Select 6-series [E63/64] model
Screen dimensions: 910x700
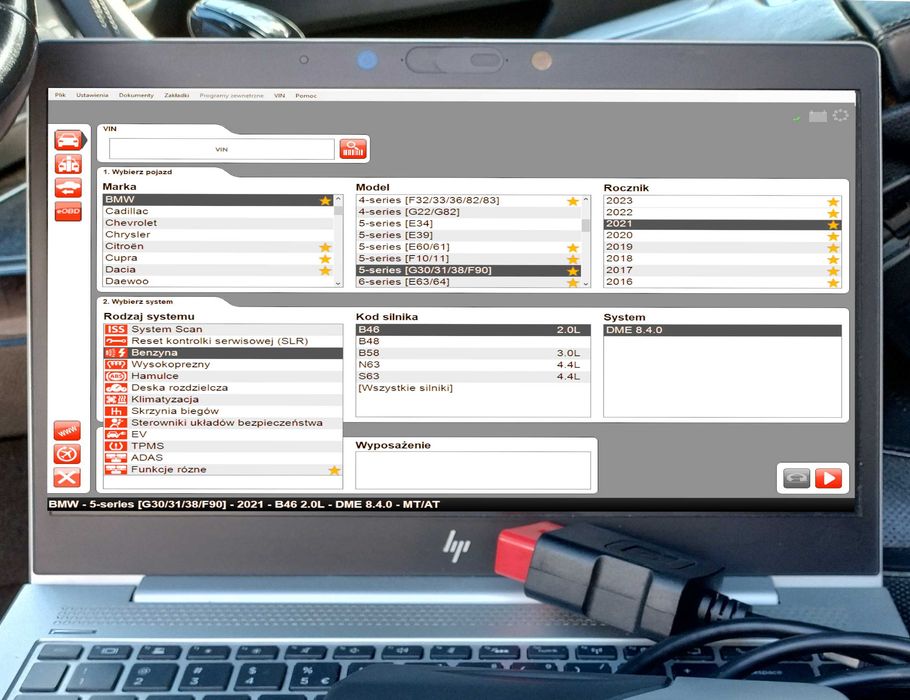468,282
